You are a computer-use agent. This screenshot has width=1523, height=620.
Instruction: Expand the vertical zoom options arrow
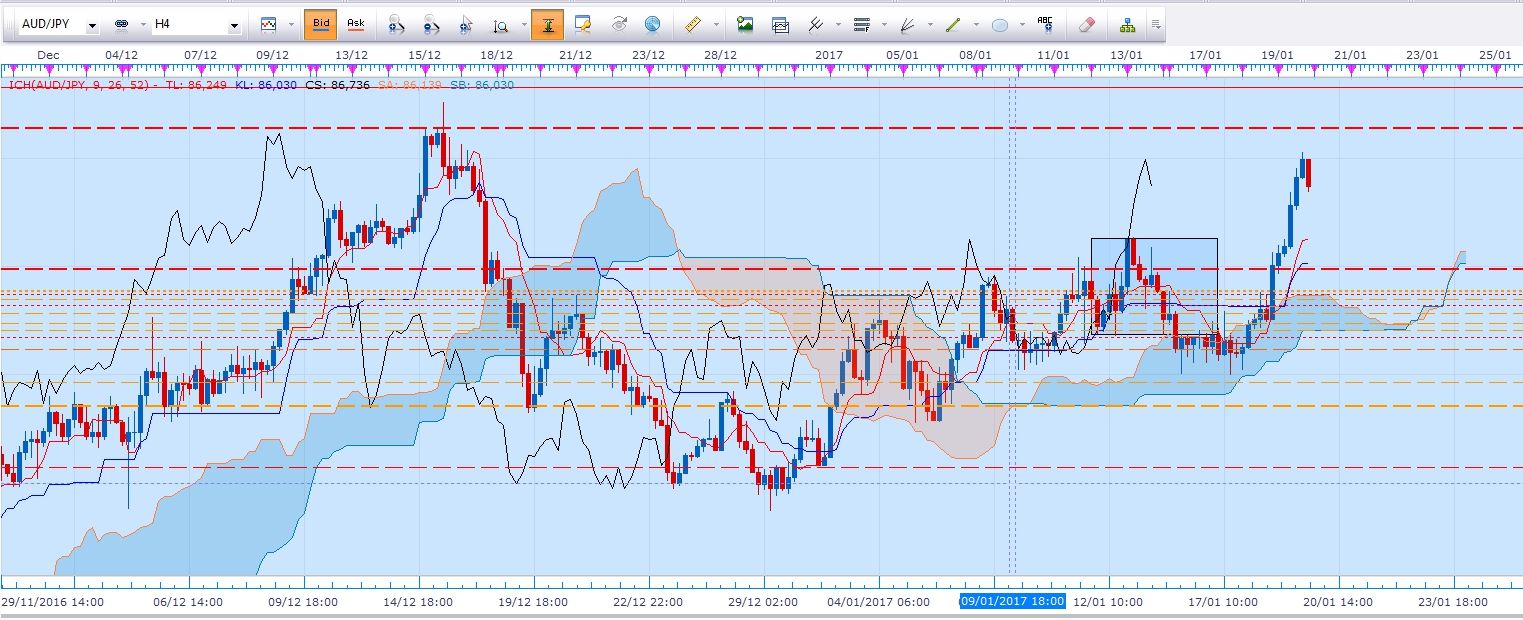[x=523, y=23]
